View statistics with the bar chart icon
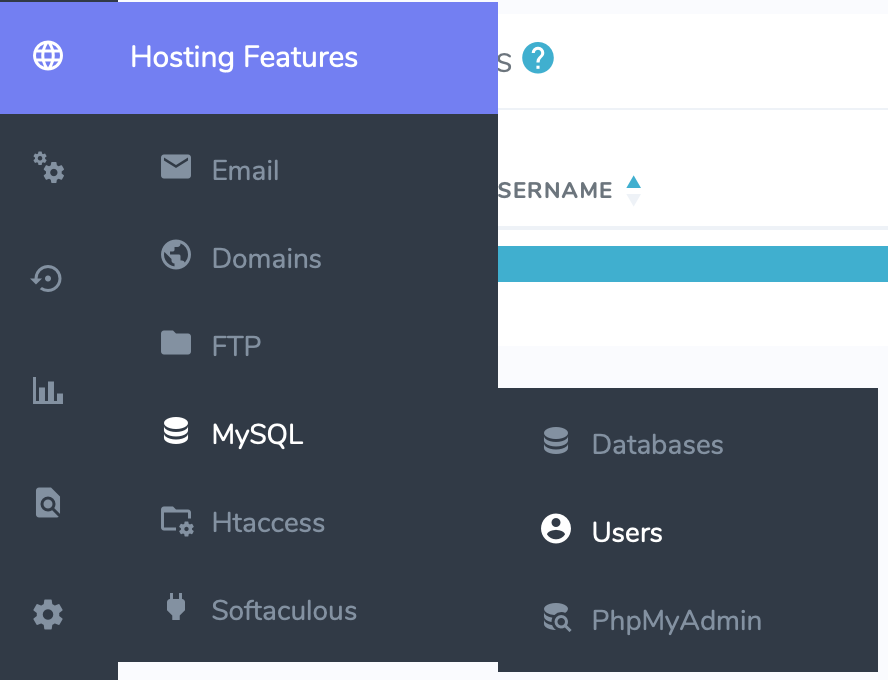The image size is (888, 680). [47, 391]
